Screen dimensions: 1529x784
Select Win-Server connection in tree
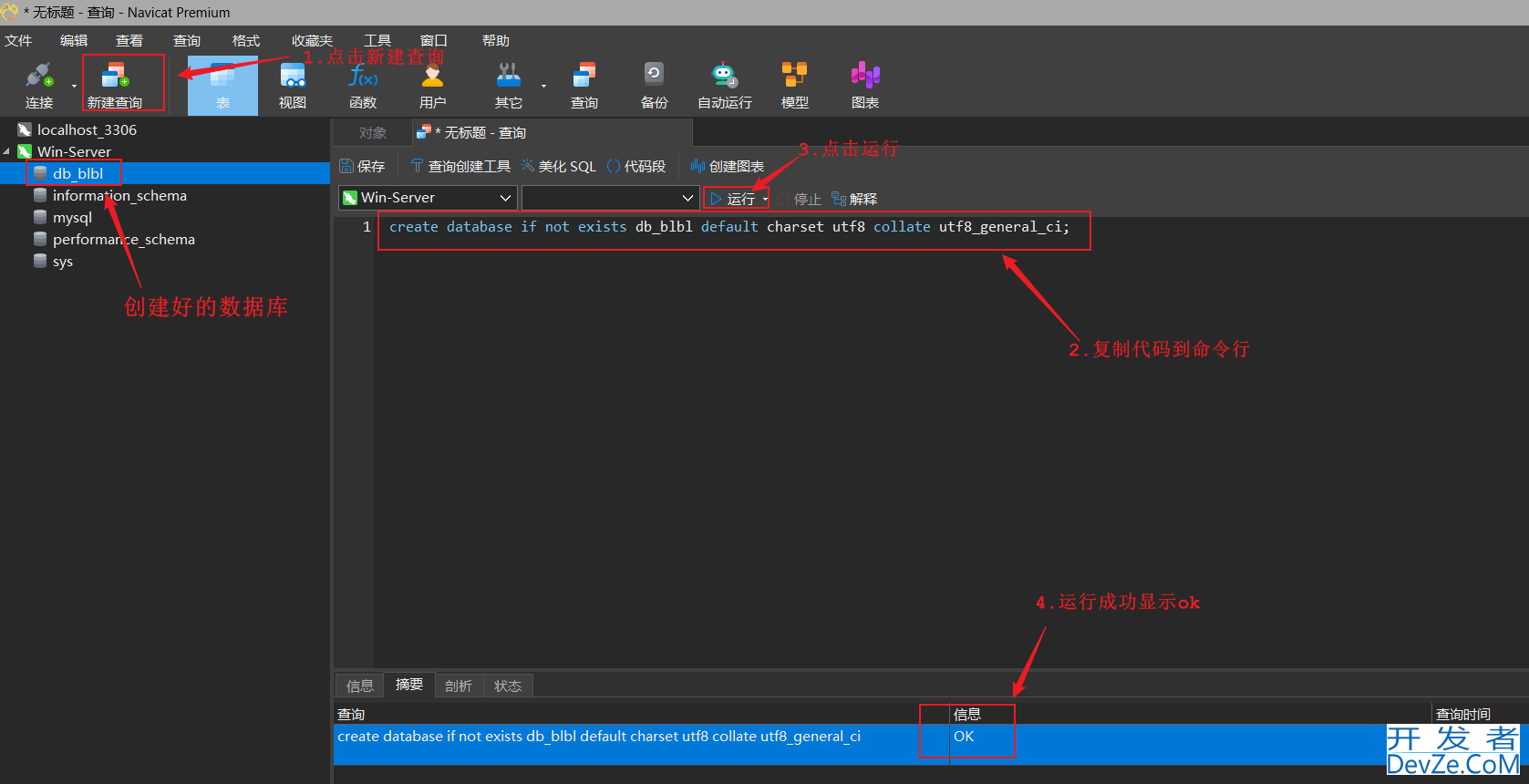point(74,152)
